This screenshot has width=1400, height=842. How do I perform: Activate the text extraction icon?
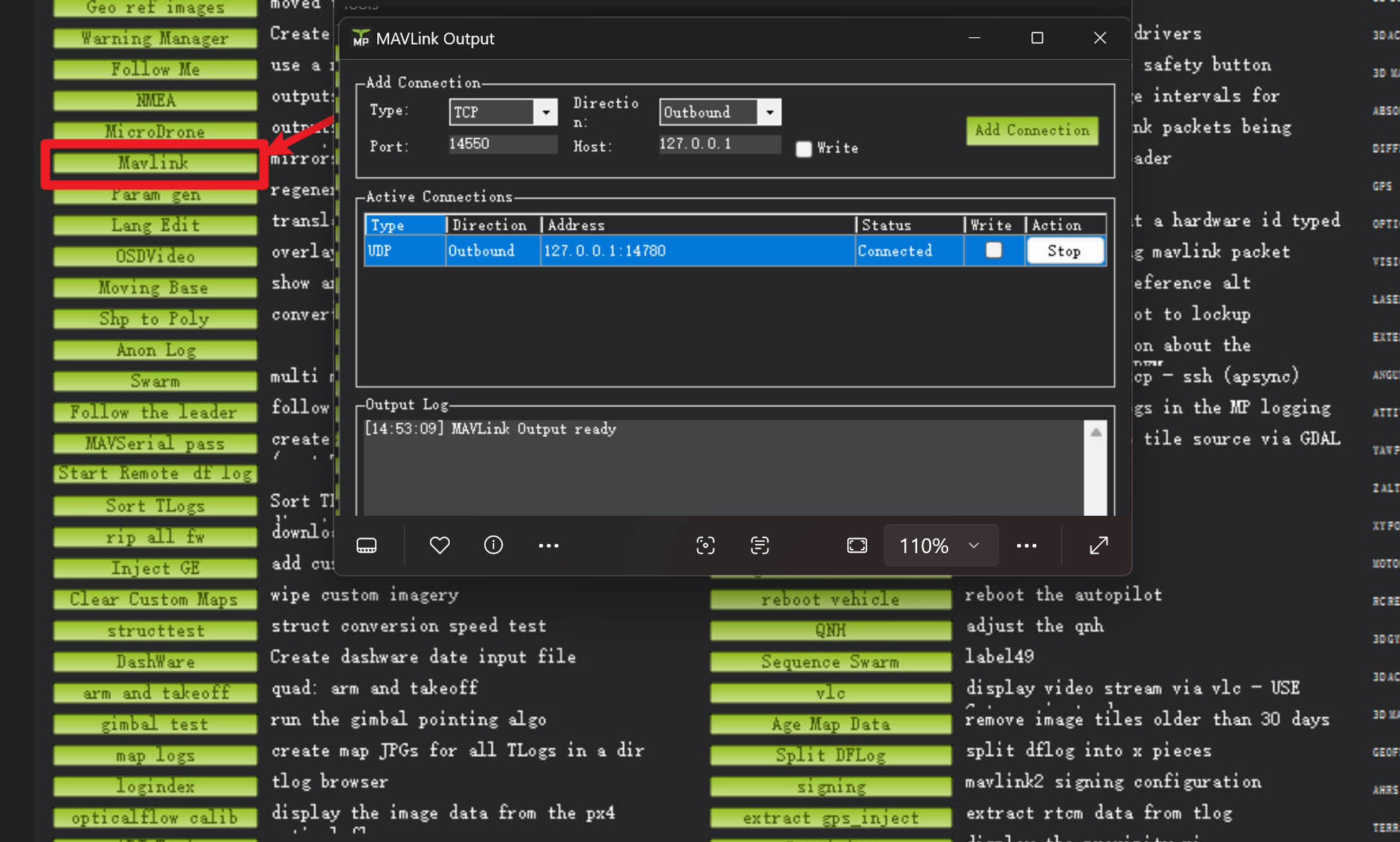(x=759, y=545)
